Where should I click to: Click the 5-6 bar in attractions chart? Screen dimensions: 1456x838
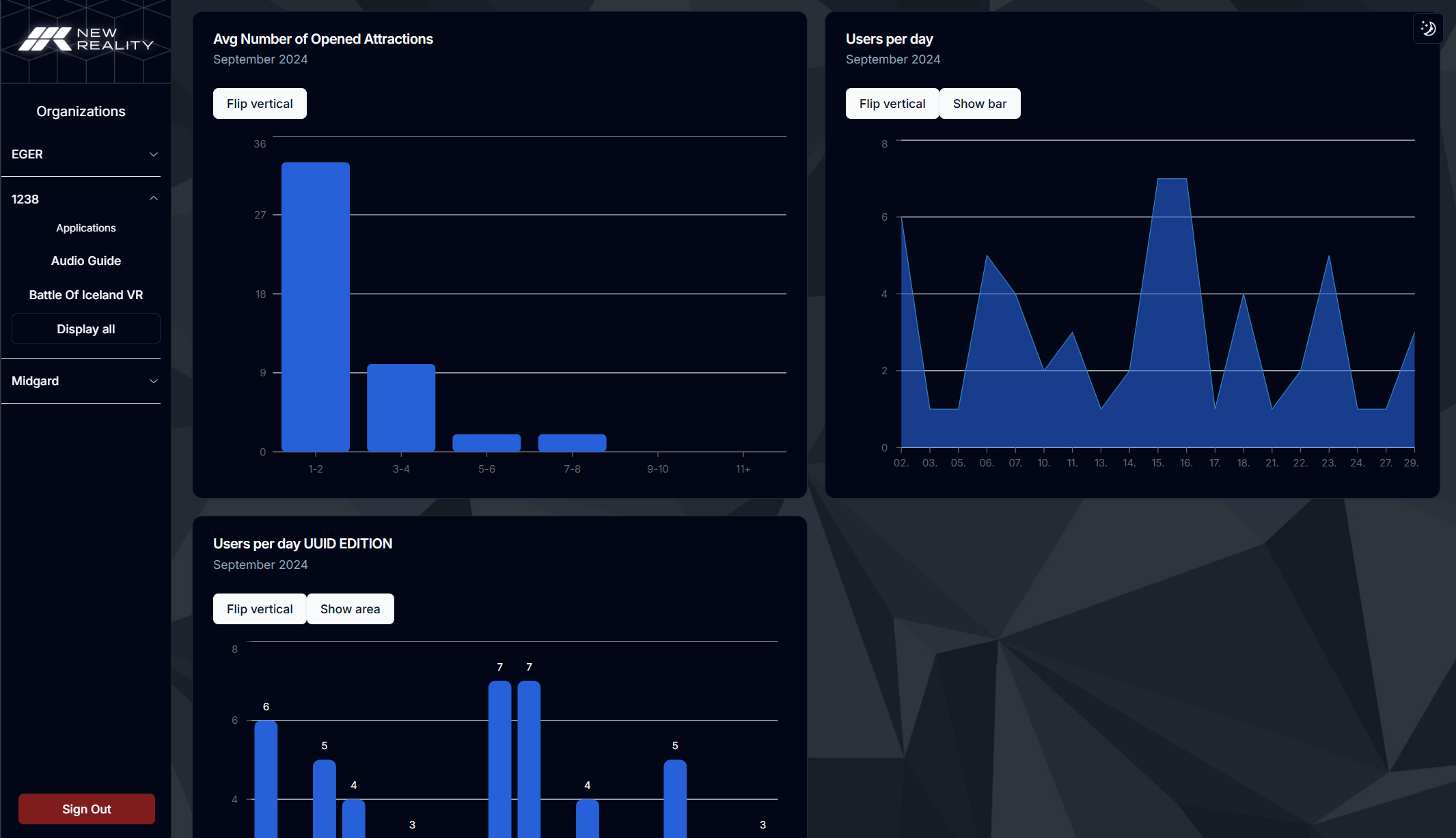tap(486, 443)
